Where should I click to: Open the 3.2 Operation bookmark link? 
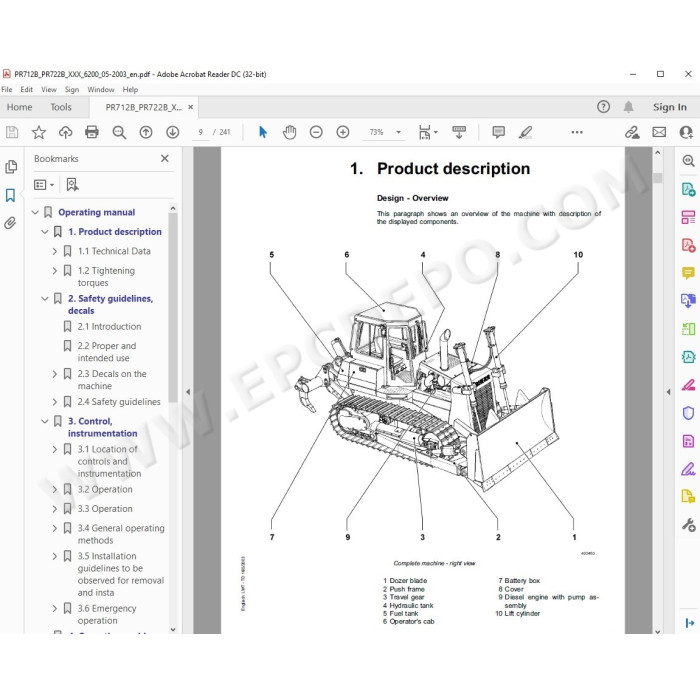pos(105,489)
